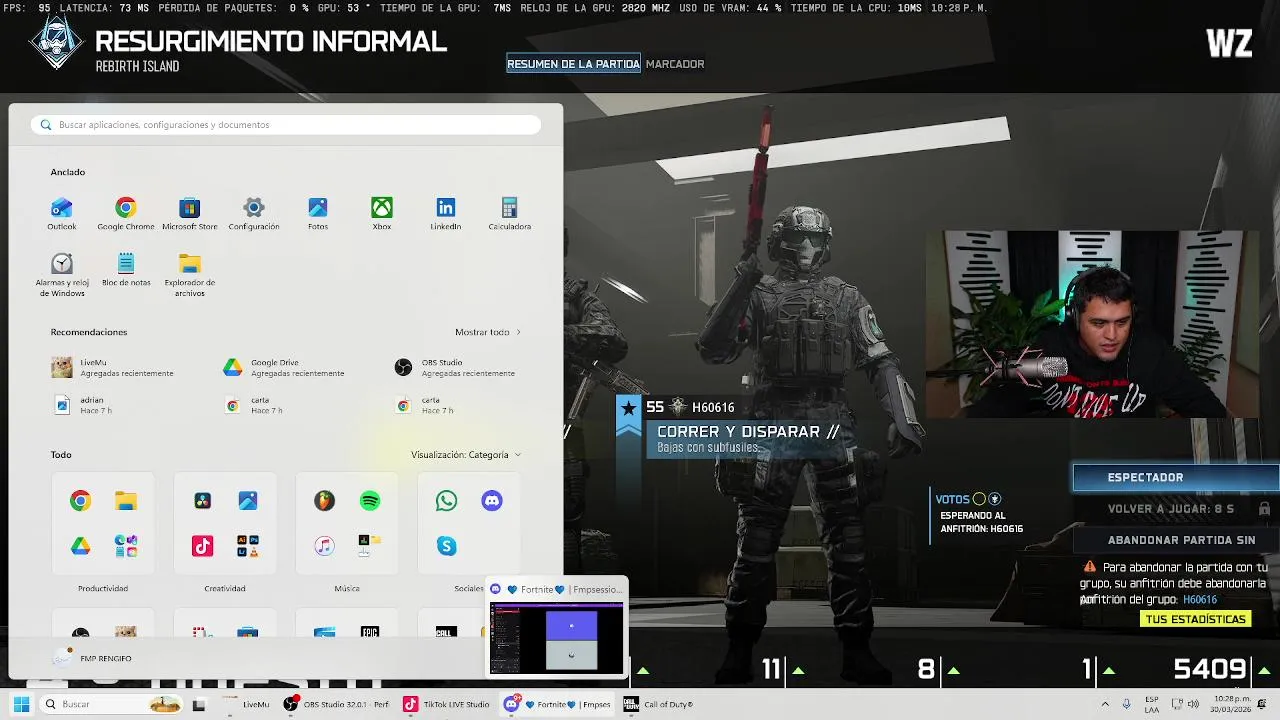
Task: Select the RESUMEN DE LA PARTIDA tab
Action: (x=573, y=64)
